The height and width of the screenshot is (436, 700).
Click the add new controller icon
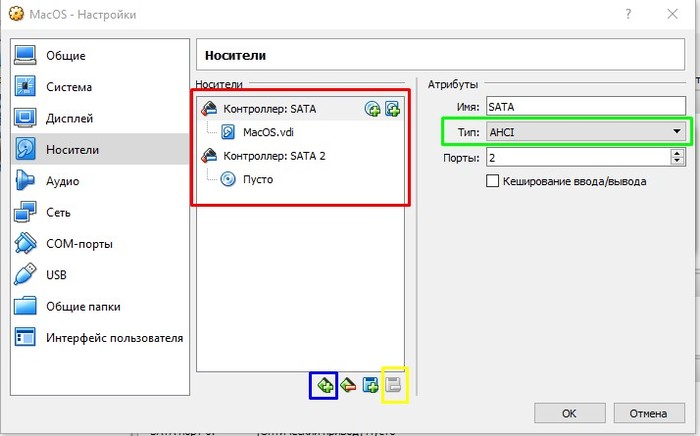click(x=325, y=383)
